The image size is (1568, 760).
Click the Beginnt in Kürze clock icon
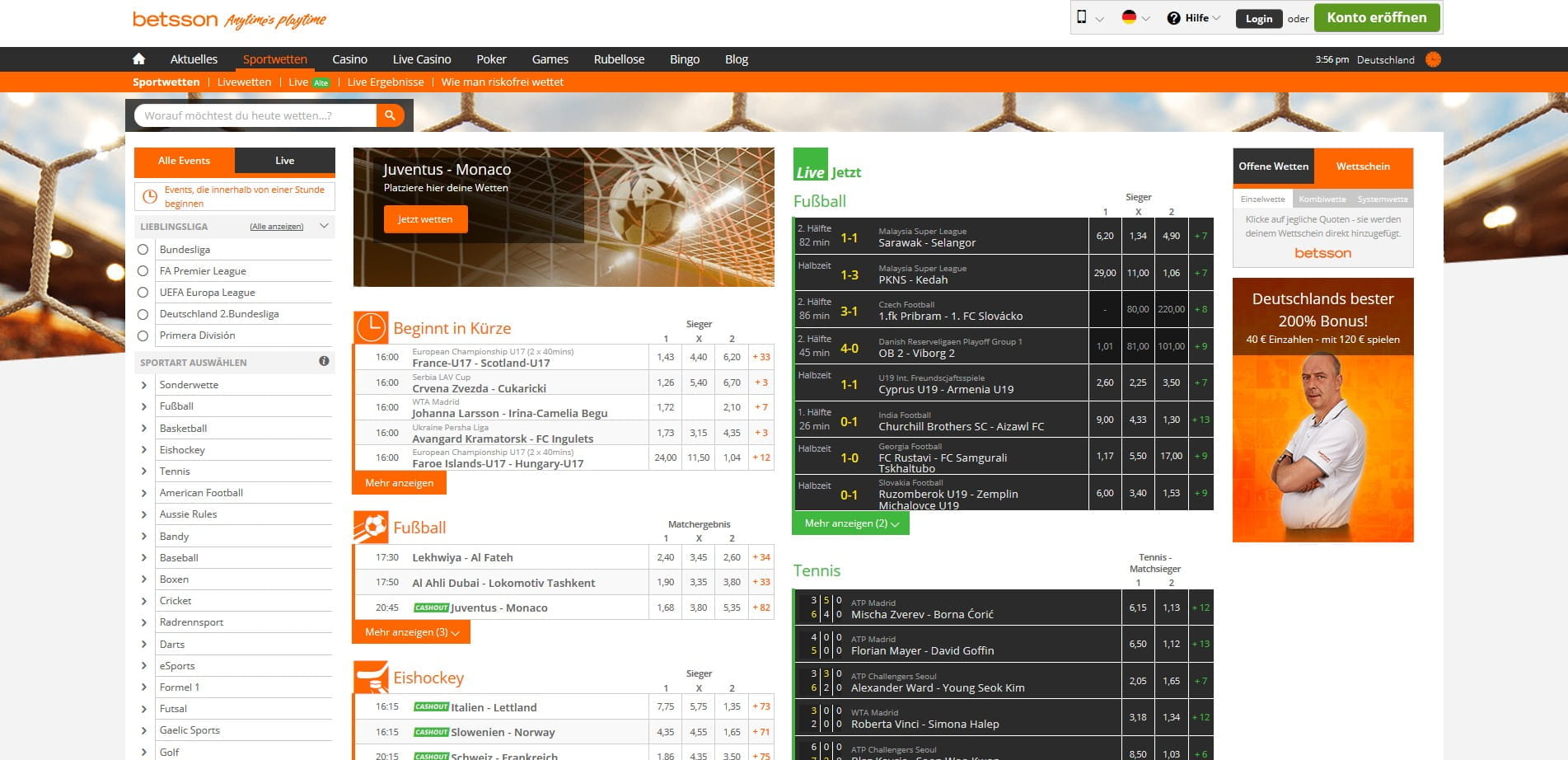coord(371,327)
